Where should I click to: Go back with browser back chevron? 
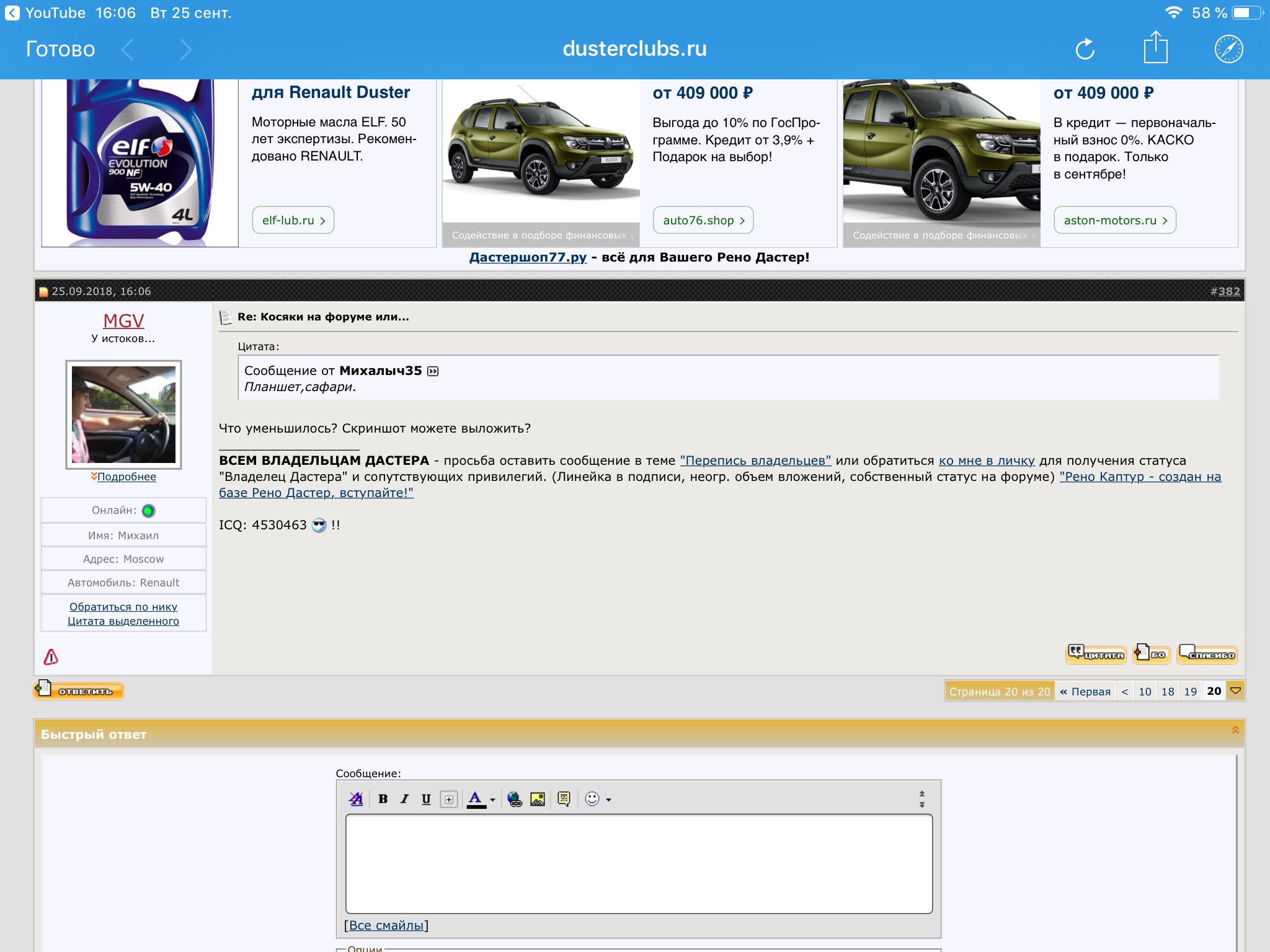[x=128, y=49]
